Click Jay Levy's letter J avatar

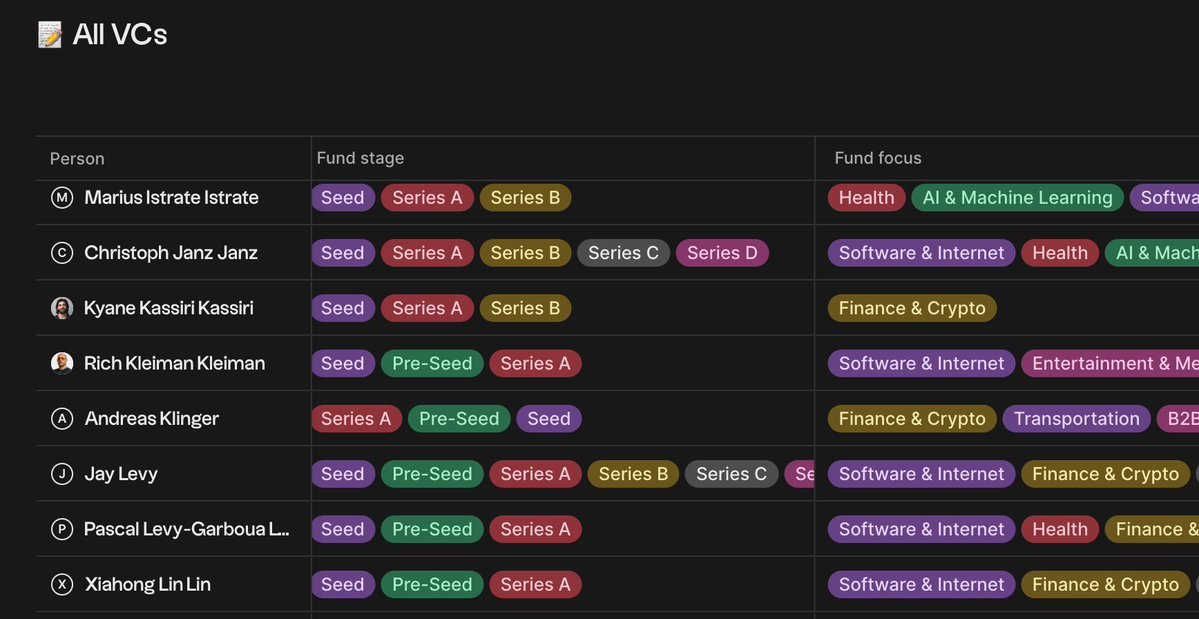coord(62,474)
